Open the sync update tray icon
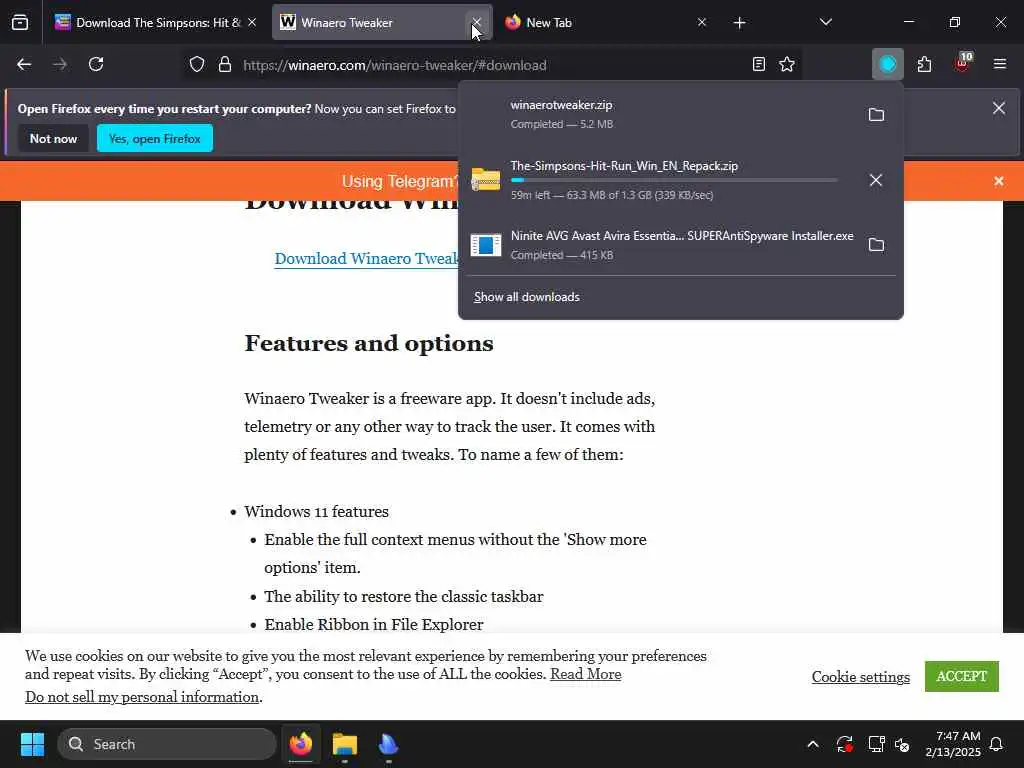 (844, 744)
